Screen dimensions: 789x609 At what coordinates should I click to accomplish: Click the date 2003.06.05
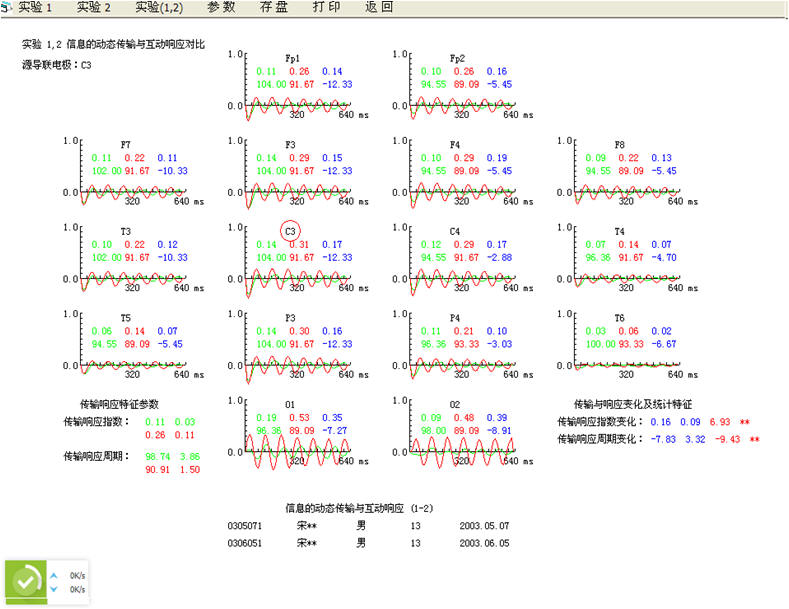pyautogui.click(x=484, y=543)
